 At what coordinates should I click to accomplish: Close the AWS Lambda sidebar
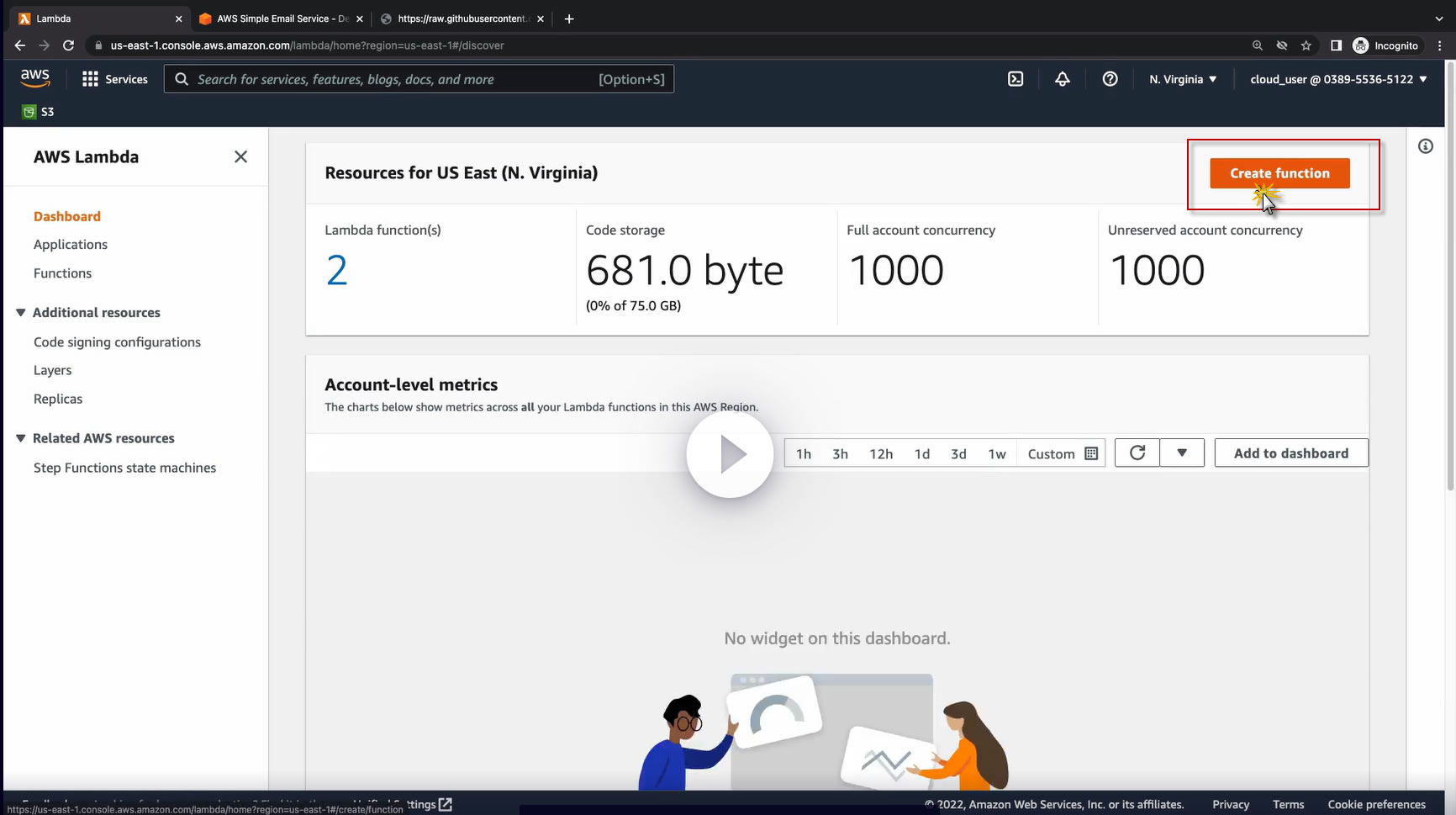pos(240,157)
